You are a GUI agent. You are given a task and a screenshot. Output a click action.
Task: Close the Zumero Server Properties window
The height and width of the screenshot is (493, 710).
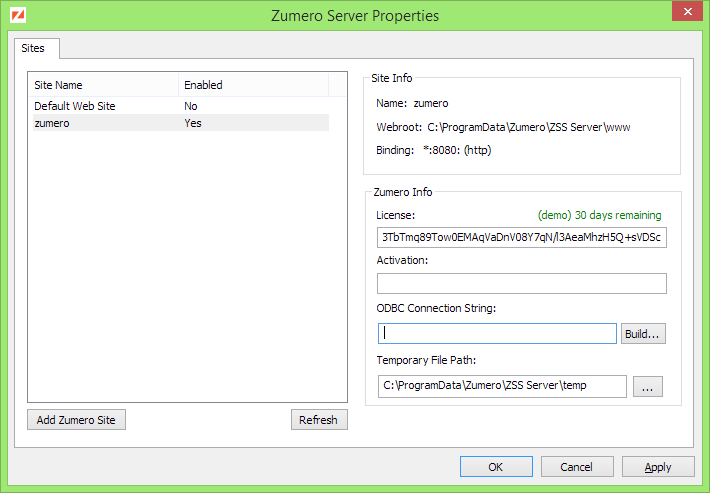(x=686, y=13)
